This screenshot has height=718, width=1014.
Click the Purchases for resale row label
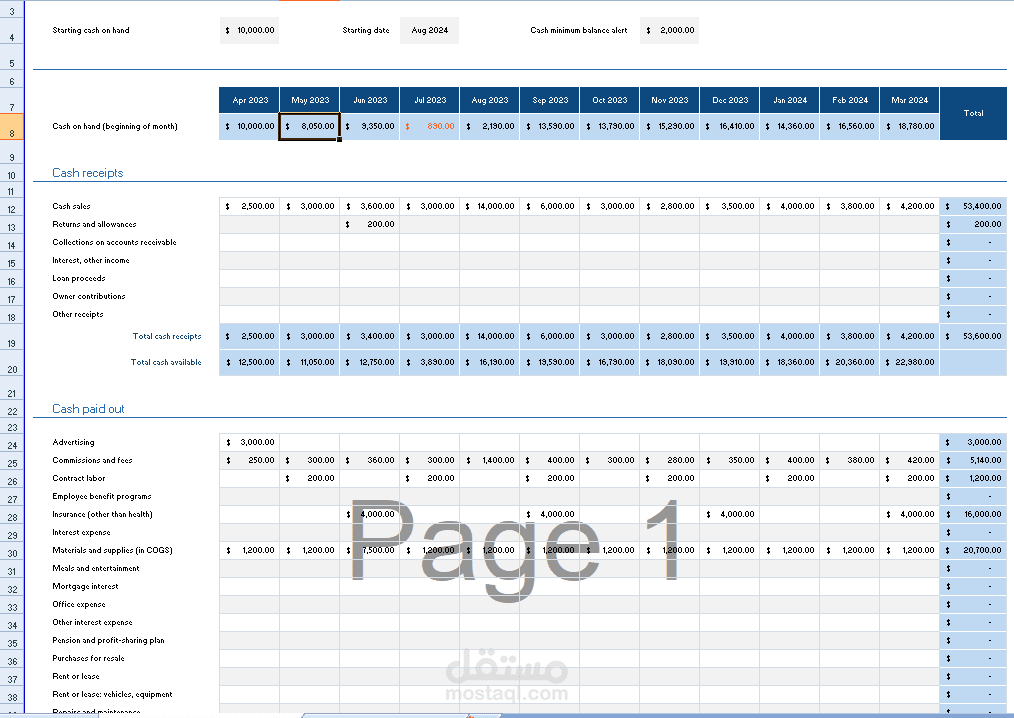(x=88, y=658)
